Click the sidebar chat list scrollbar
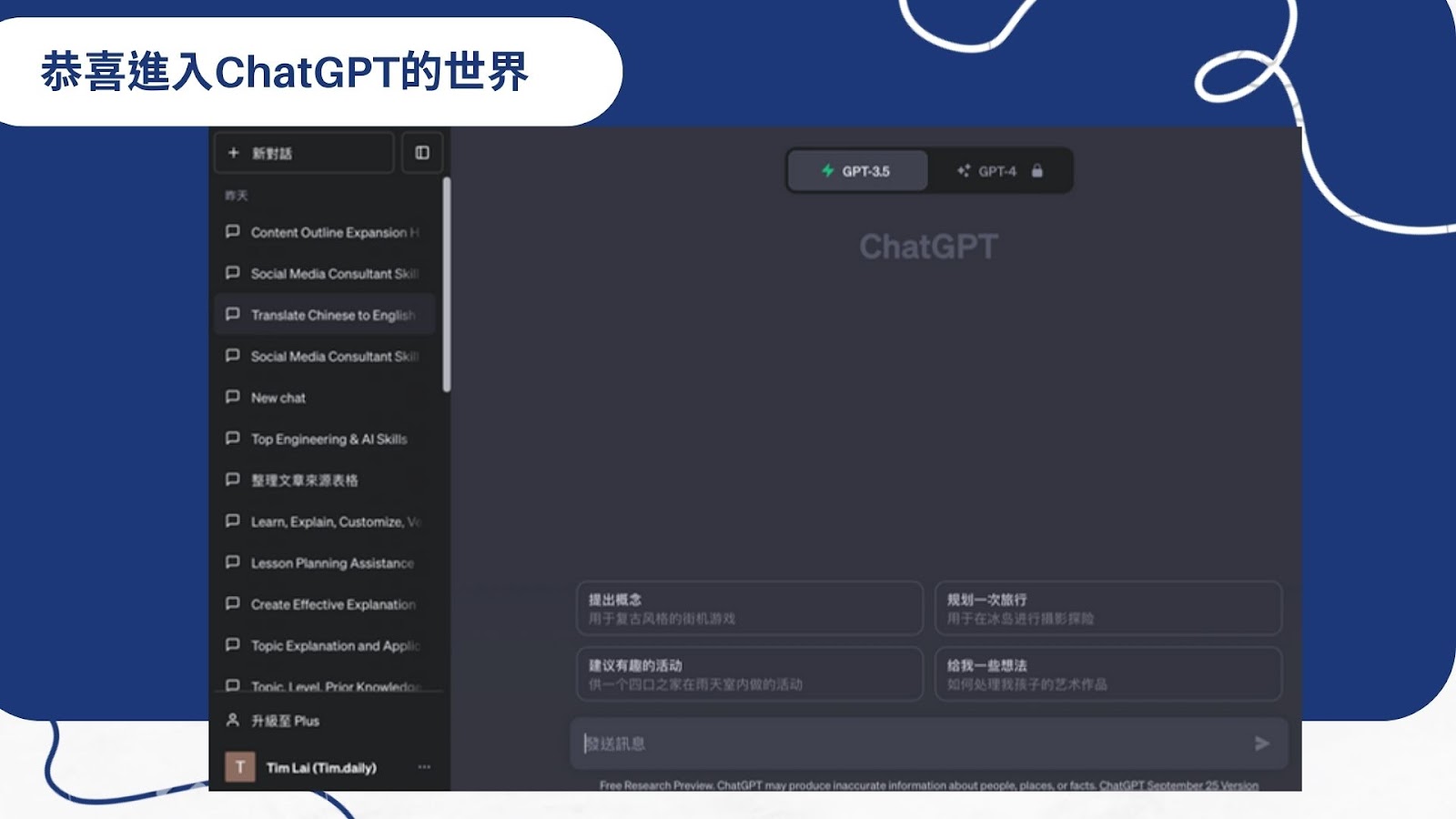The height and width of the screenshot is (819, 1456). click(x=446, y=285)
